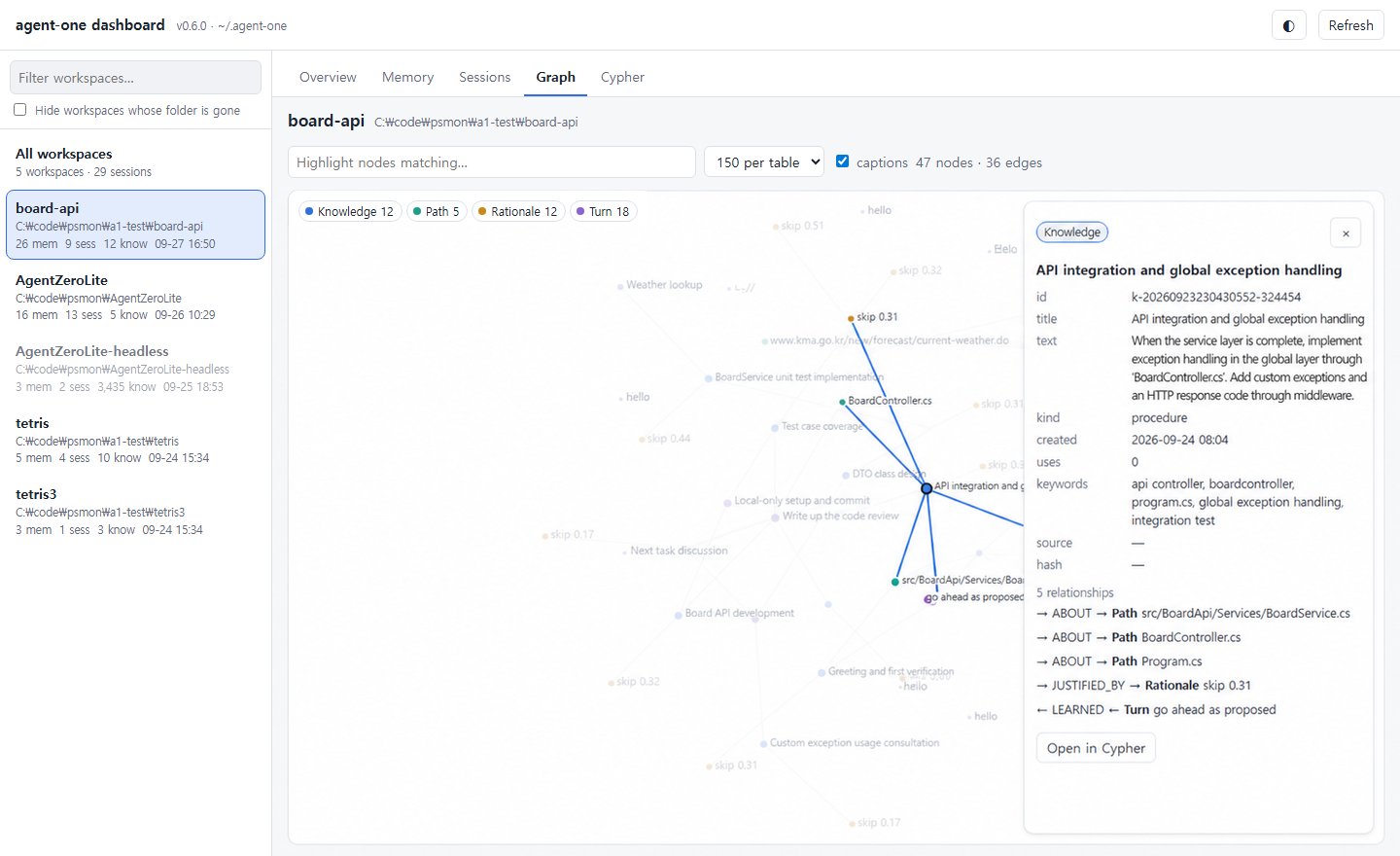Select the tetris workspace
Screen dimensions: 1400x856
point(135,440)
